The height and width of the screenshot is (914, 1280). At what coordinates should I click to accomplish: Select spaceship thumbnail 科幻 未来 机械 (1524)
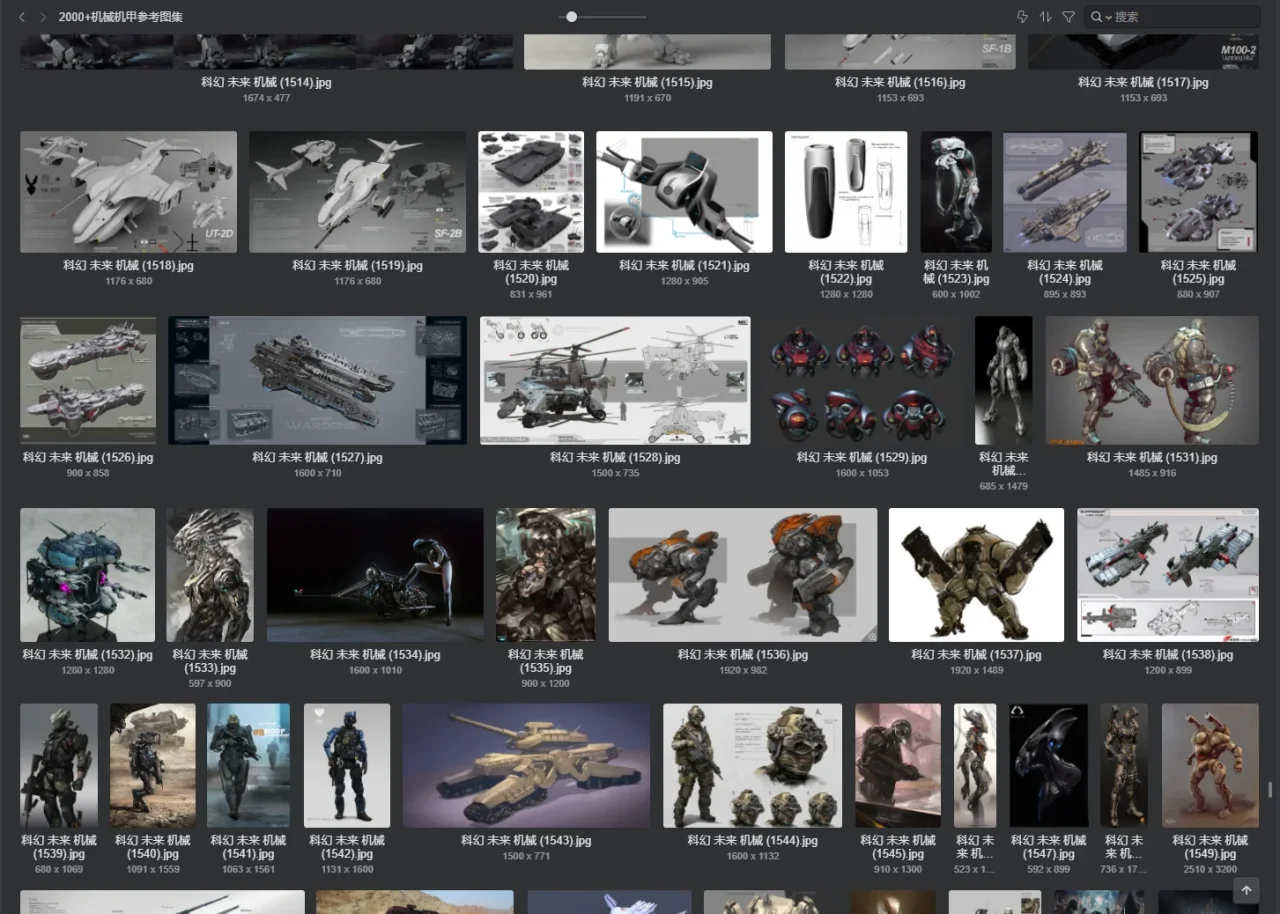[x=1065, y=192]
